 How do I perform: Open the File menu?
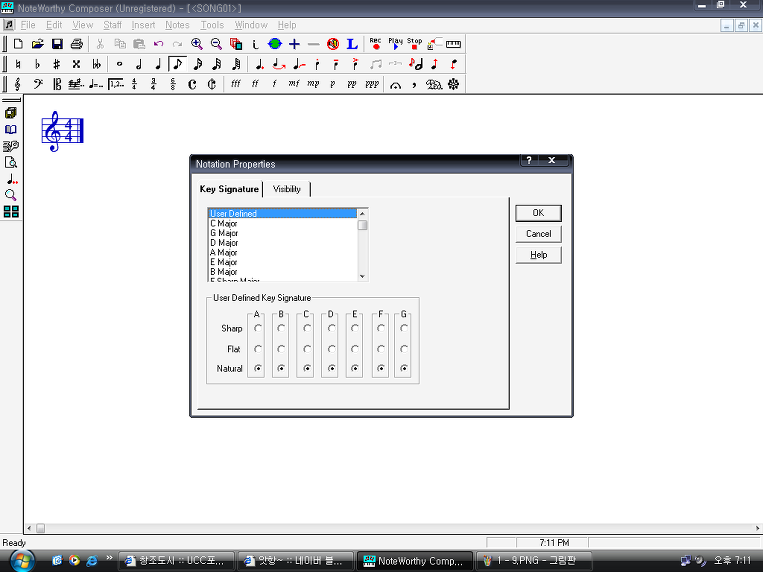pos(28,25)
